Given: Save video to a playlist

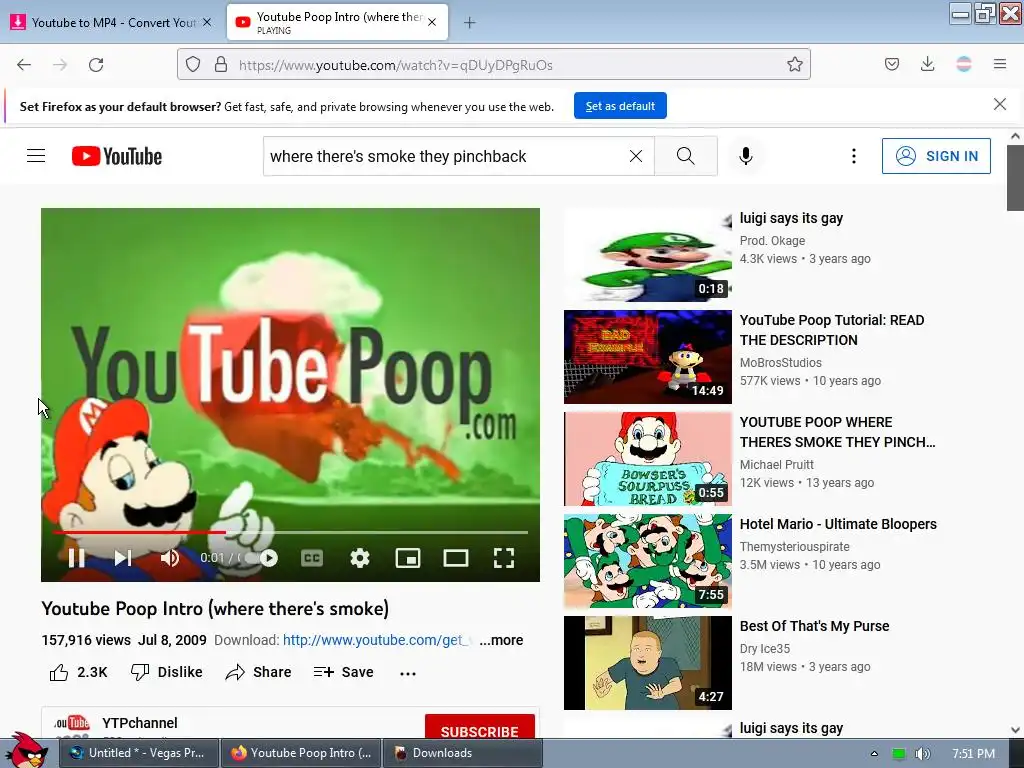Looking at the screenshot, I should click(x=344, y=672).
